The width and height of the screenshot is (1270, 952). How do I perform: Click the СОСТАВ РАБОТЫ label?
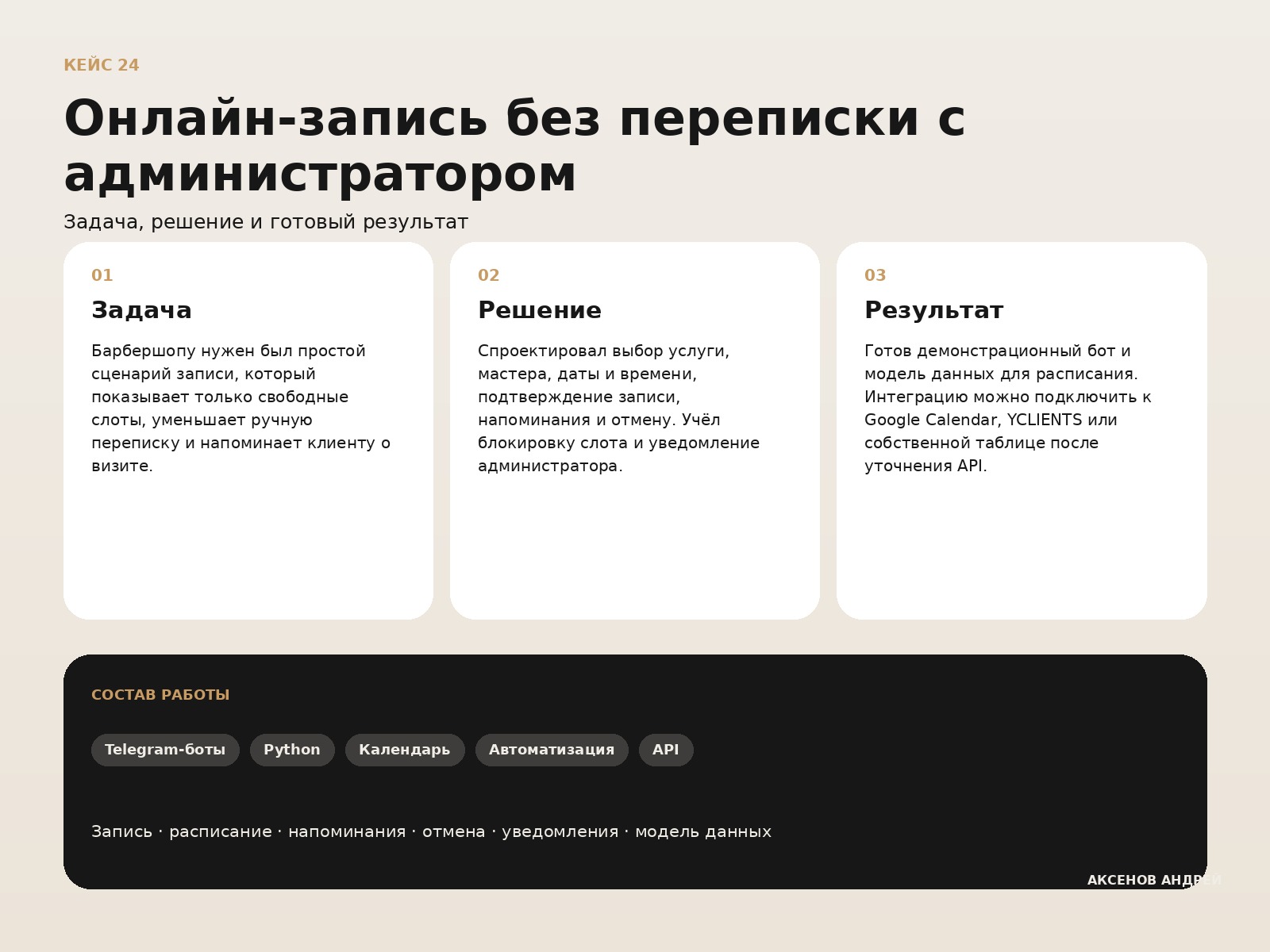click(160, 695)
